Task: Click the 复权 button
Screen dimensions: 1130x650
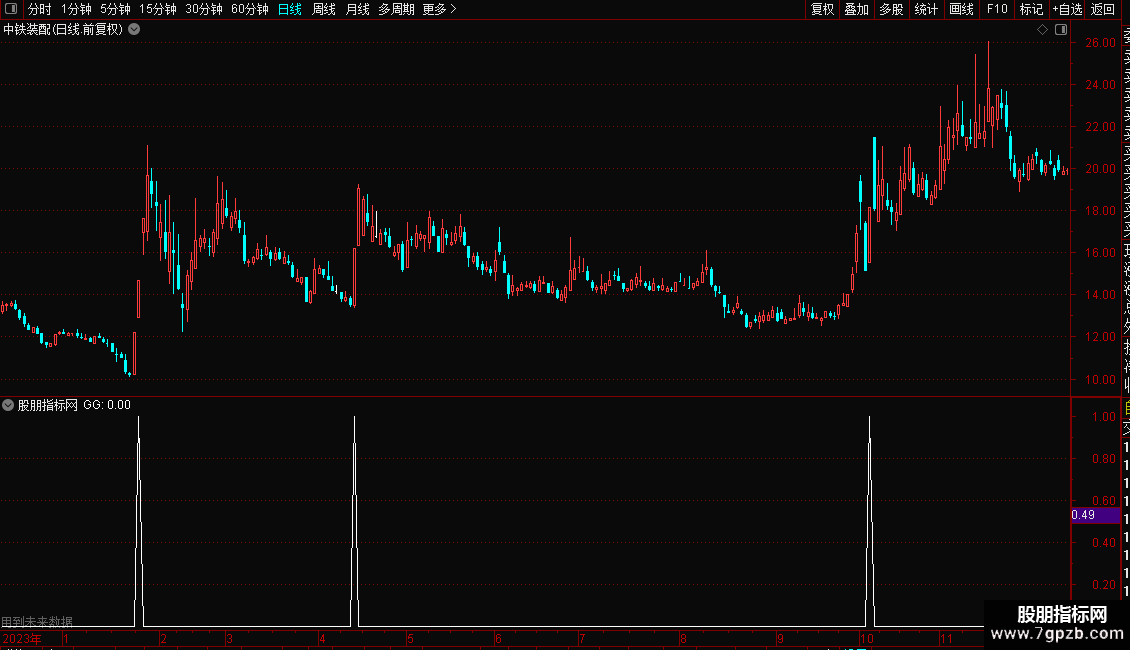Action: click(822, 9)
